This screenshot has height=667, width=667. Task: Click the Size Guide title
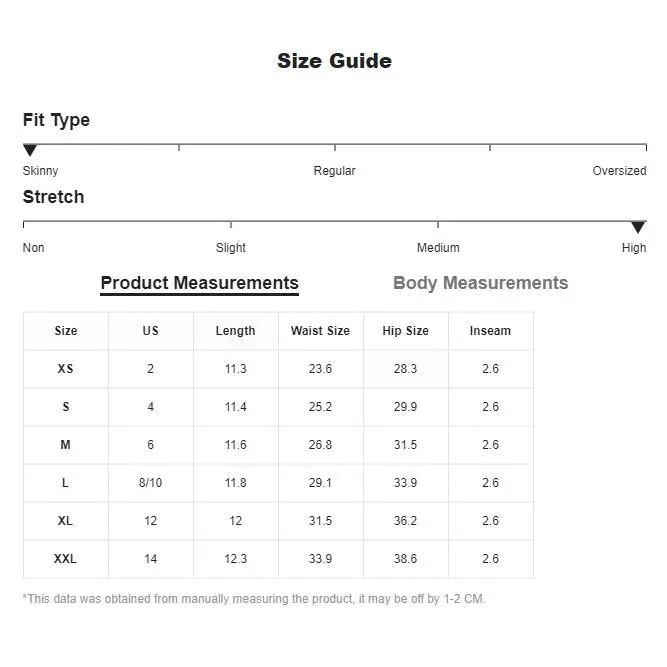click(334, 61)
